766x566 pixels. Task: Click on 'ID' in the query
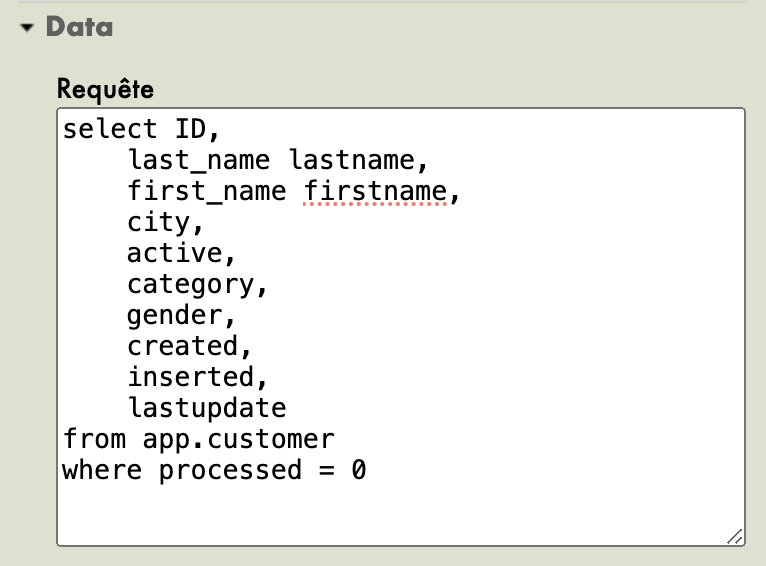pos(190,129)
